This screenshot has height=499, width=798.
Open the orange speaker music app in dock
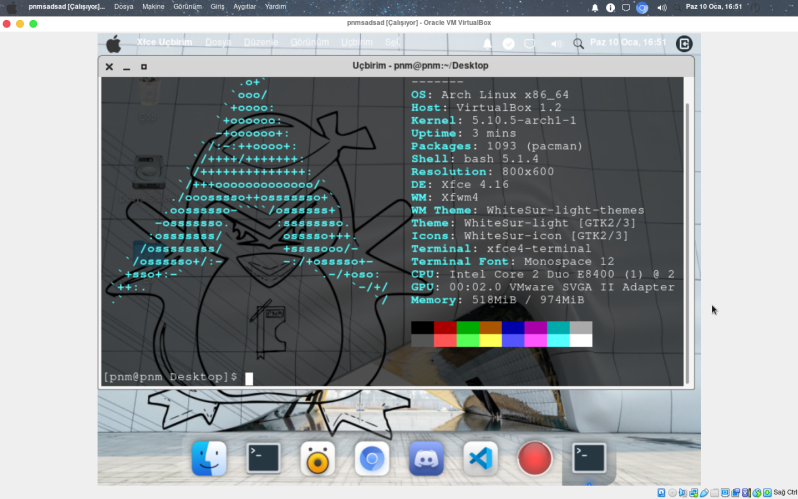tap(318, 458)
